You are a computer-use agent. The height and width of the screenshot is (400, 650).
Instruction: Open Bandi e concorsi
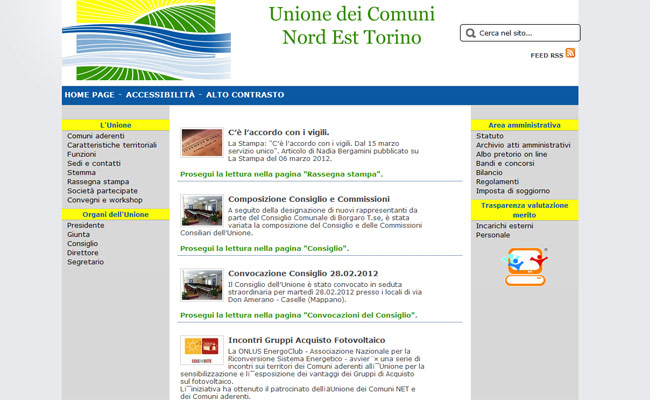(505, 163)
